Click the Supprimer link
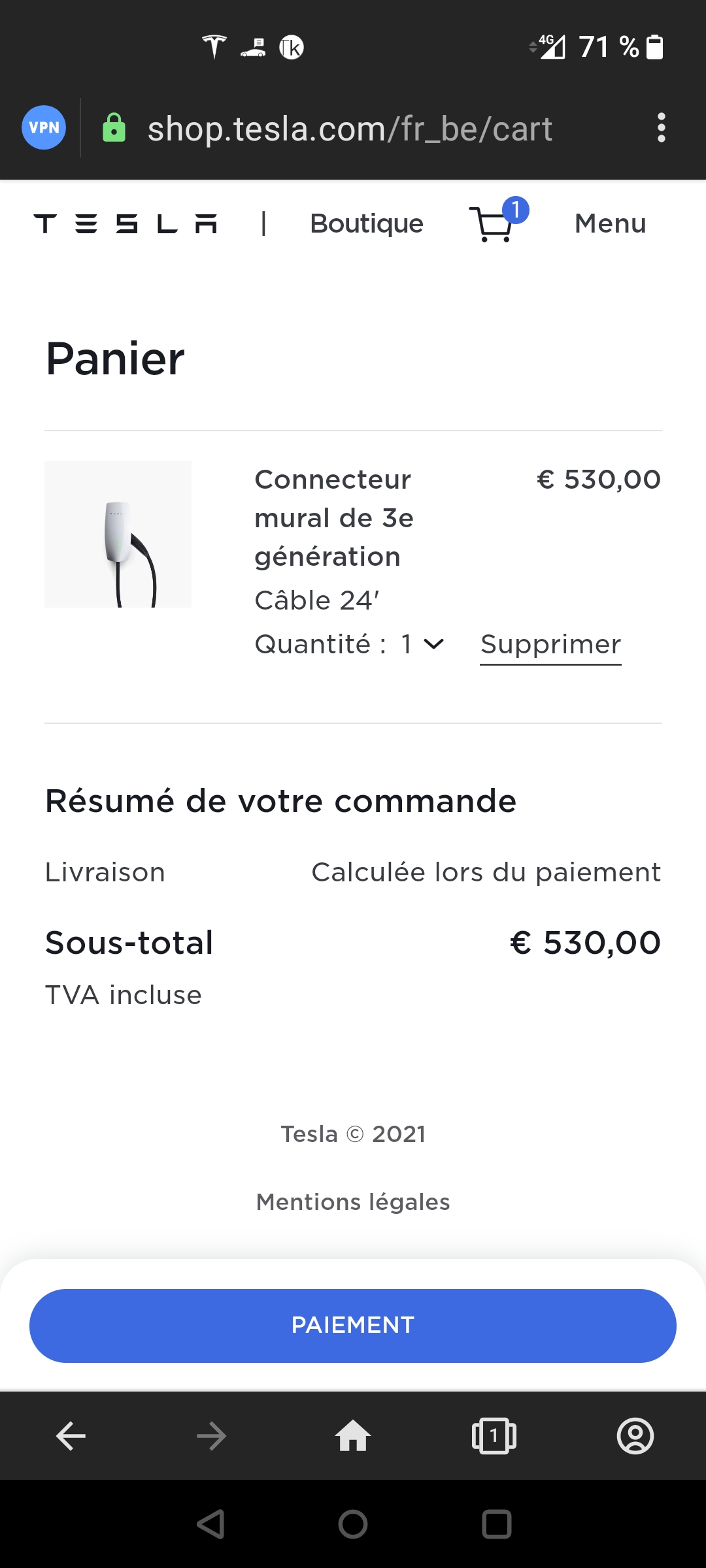The image size is (706, 1568). click(x=550, y=645)
